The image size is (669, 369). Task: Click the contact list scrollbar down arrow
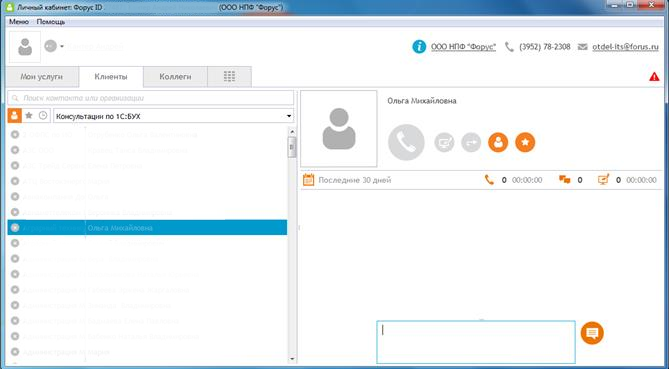[292, 359]
